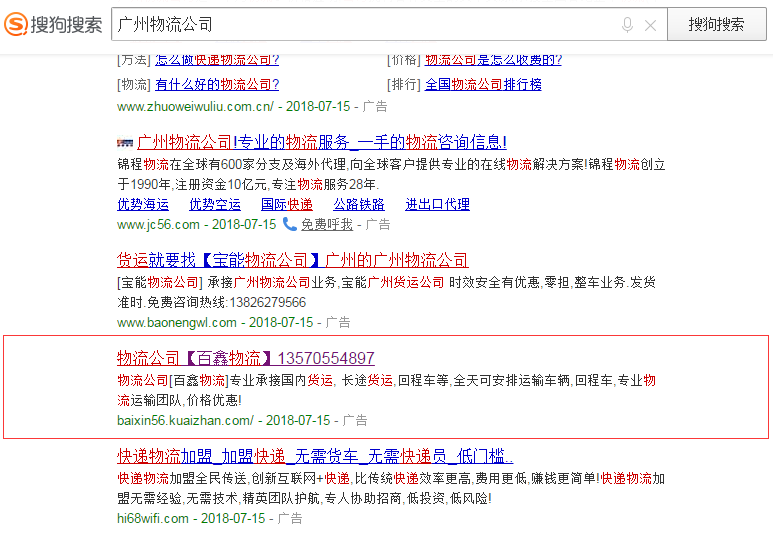The image size is (773, 536).
Task: Select the 进出口代理 sublink
Action: [437, 204]
